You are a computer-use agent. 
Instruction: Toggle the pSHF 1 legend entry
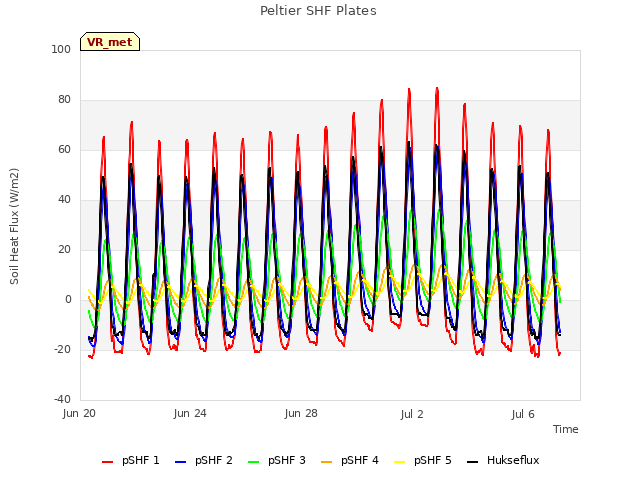131,460
